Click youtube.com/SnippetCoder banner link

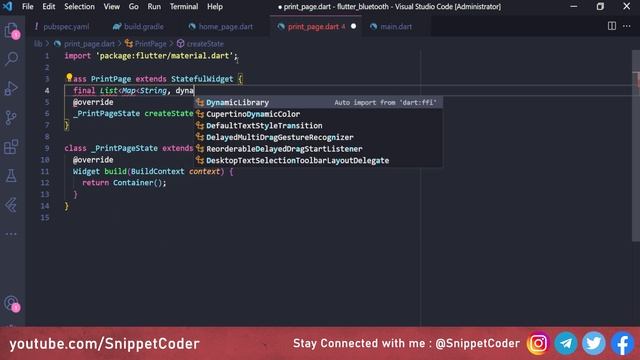(104, 344)
